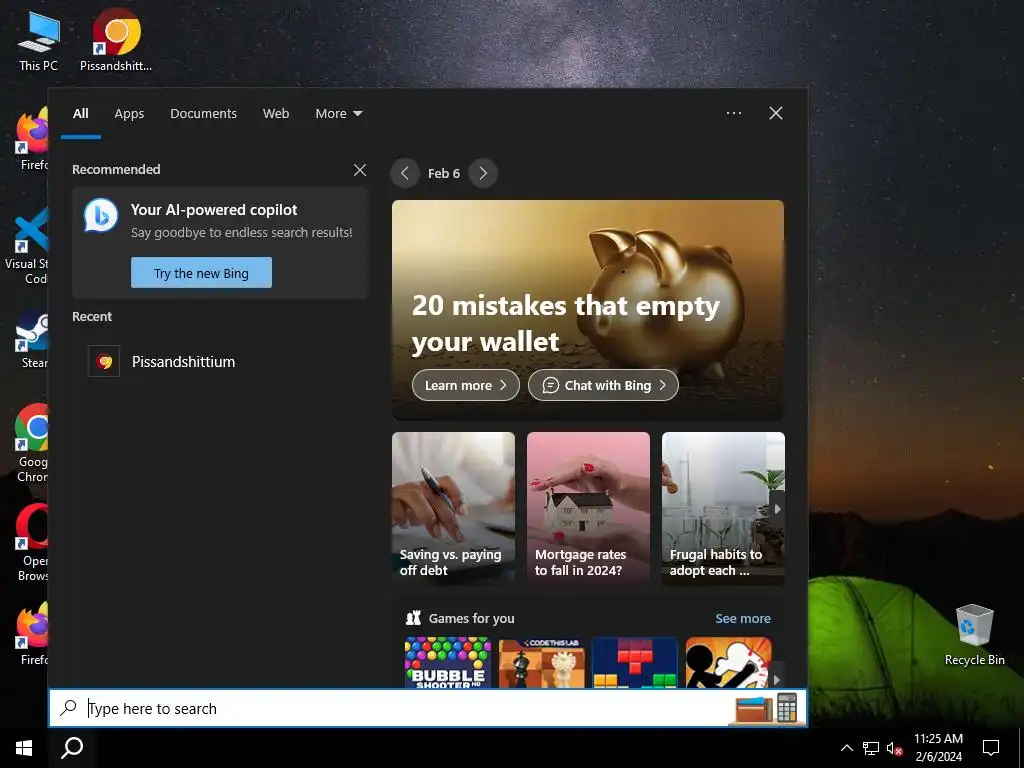The height and width of the screenshot is (768, 1024).
Task: Click Chat with Bing button
Action: 603,385
